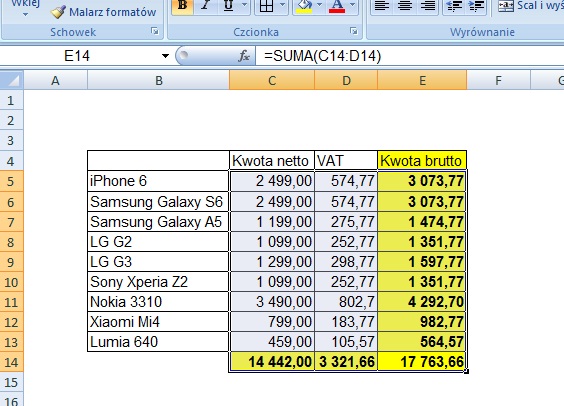
Task: Select row 14 header
Action: pos(11,362)
